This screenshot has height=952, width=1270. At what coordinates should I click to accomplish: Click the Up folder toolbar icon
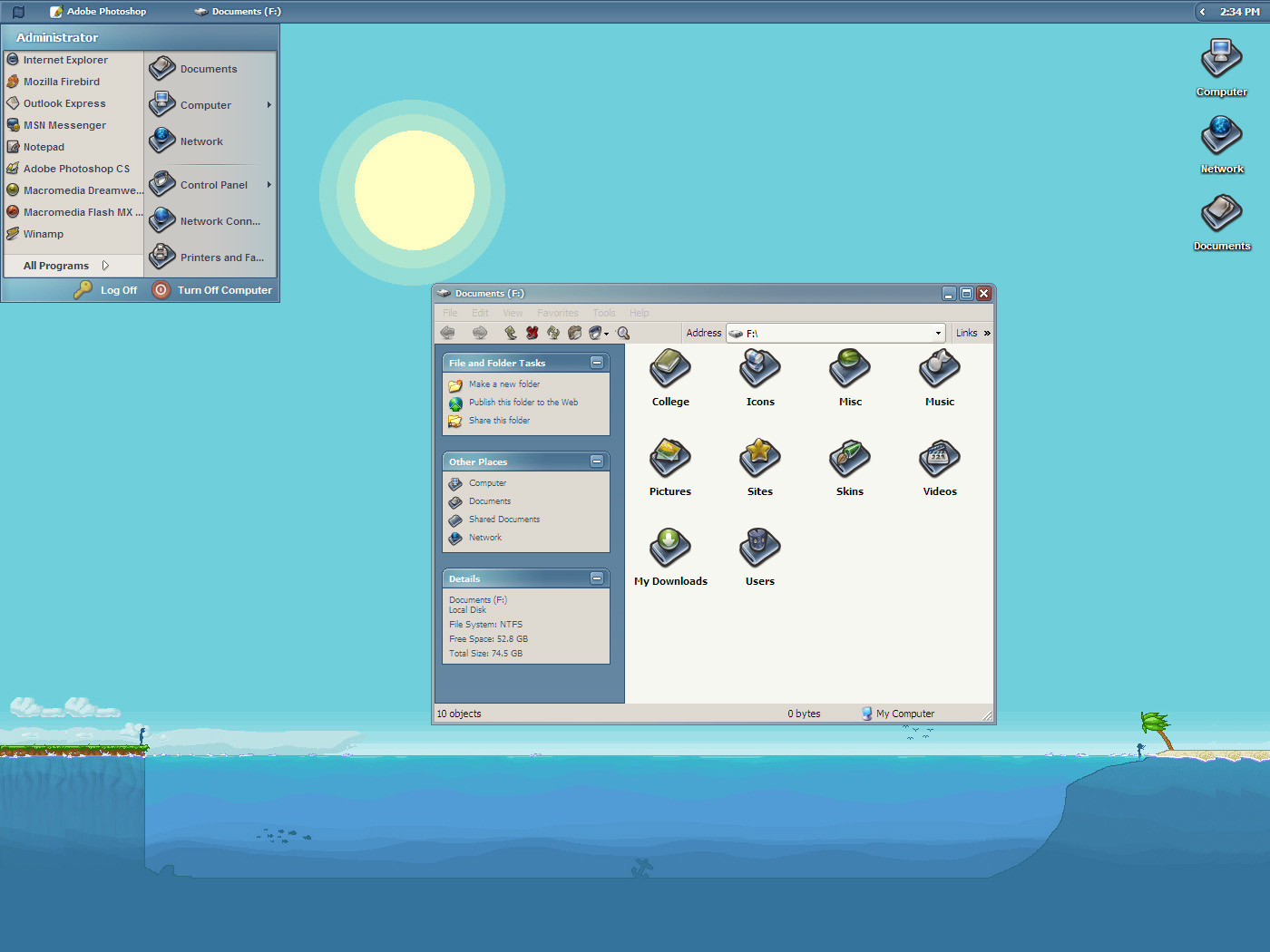511,333
